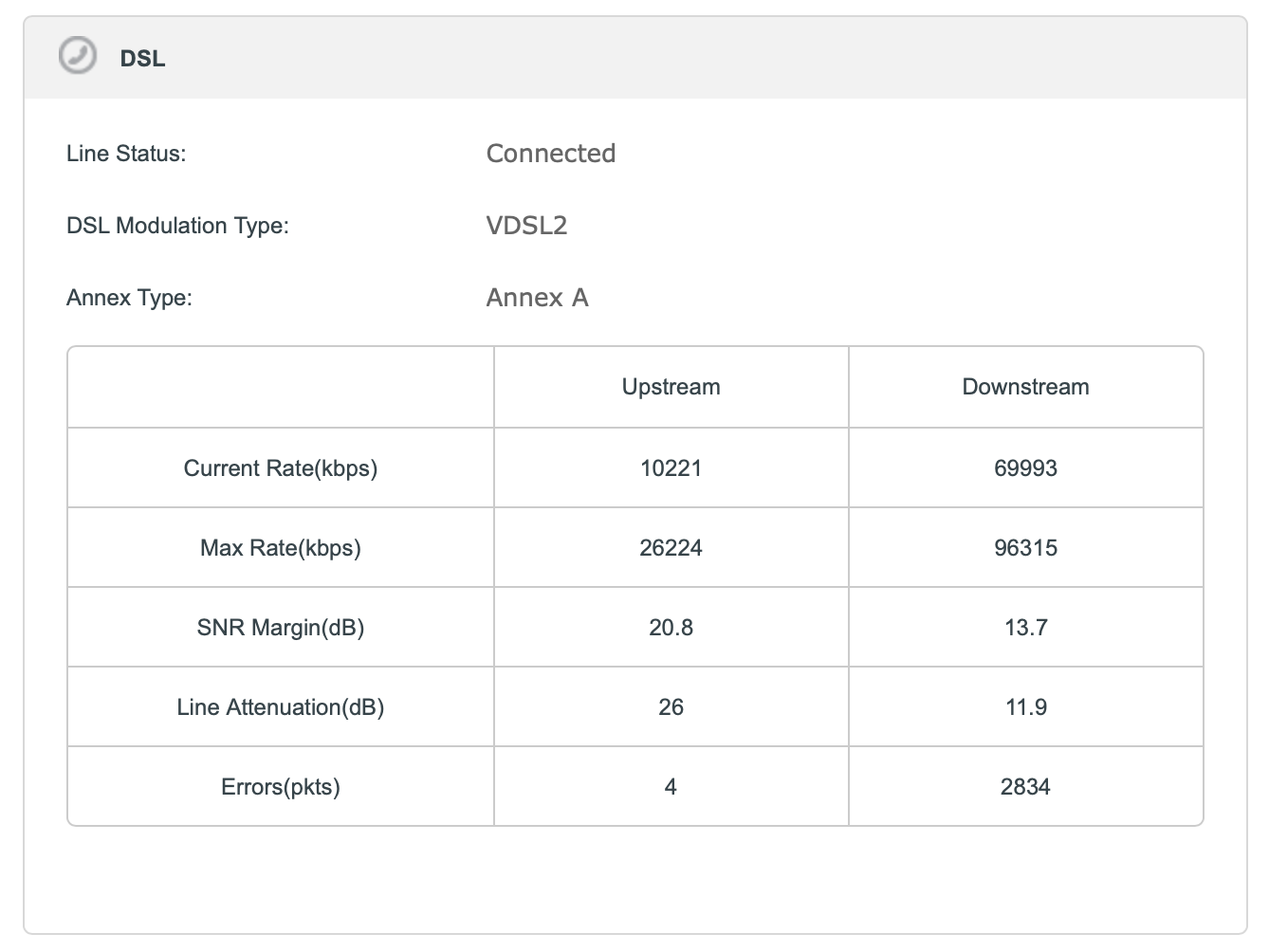Select the Current Rate(kbps) row label
The width and height of the screenshot is (1269, 952).
[x=281, y=468]
